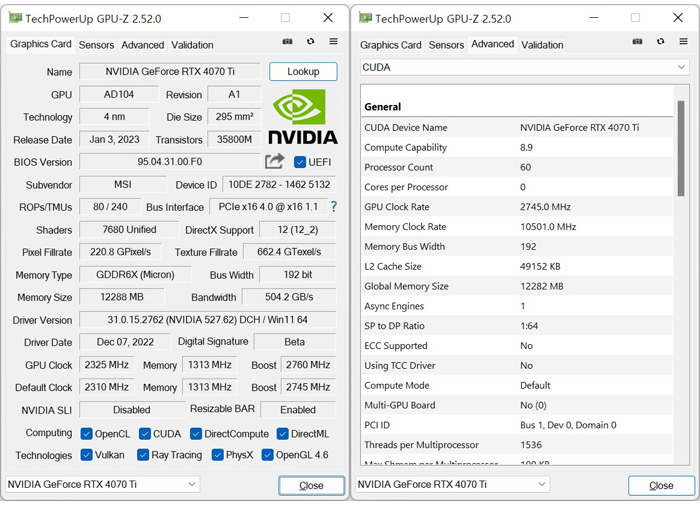Toggle the Vulkan checkbox
The height and width of the screenshot is (505, 700).
click(x=86, y=455)
